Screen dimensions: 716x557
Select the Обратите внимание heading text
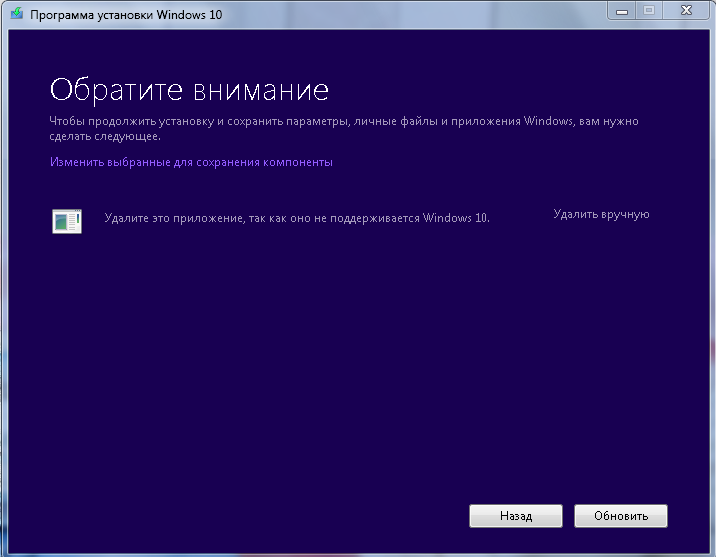coord(189,89)
